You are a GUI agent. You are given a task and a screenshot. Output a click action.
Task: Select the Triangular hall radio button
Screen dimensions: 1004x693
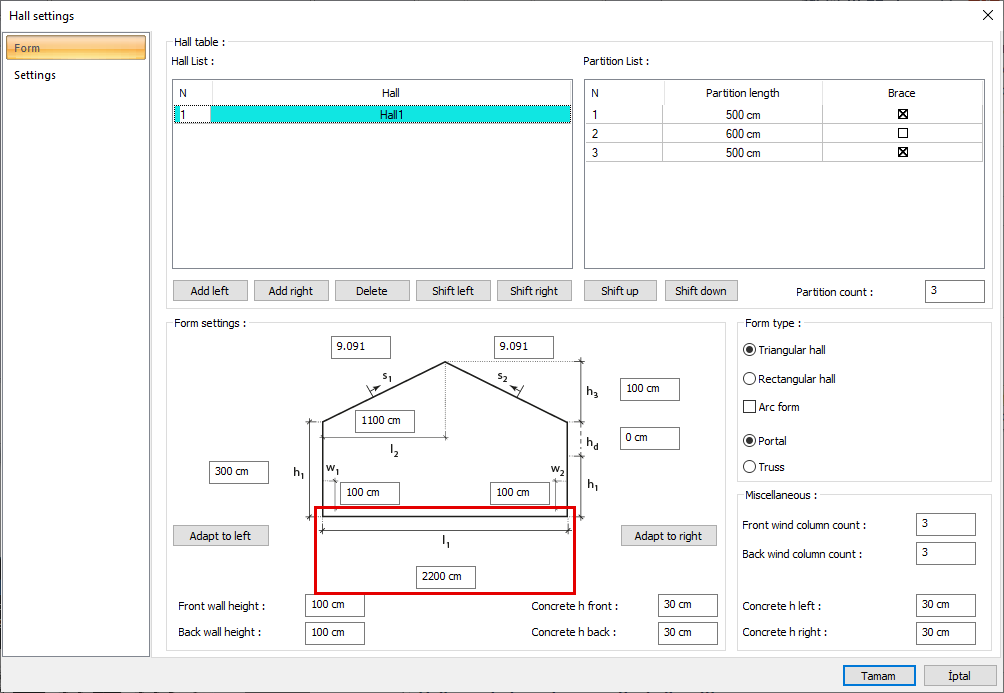coord(750,350)
